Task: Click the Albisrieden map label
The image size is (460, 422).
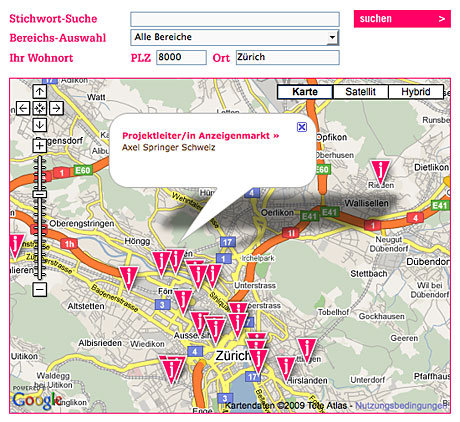Action: click(x=100, y=343)
